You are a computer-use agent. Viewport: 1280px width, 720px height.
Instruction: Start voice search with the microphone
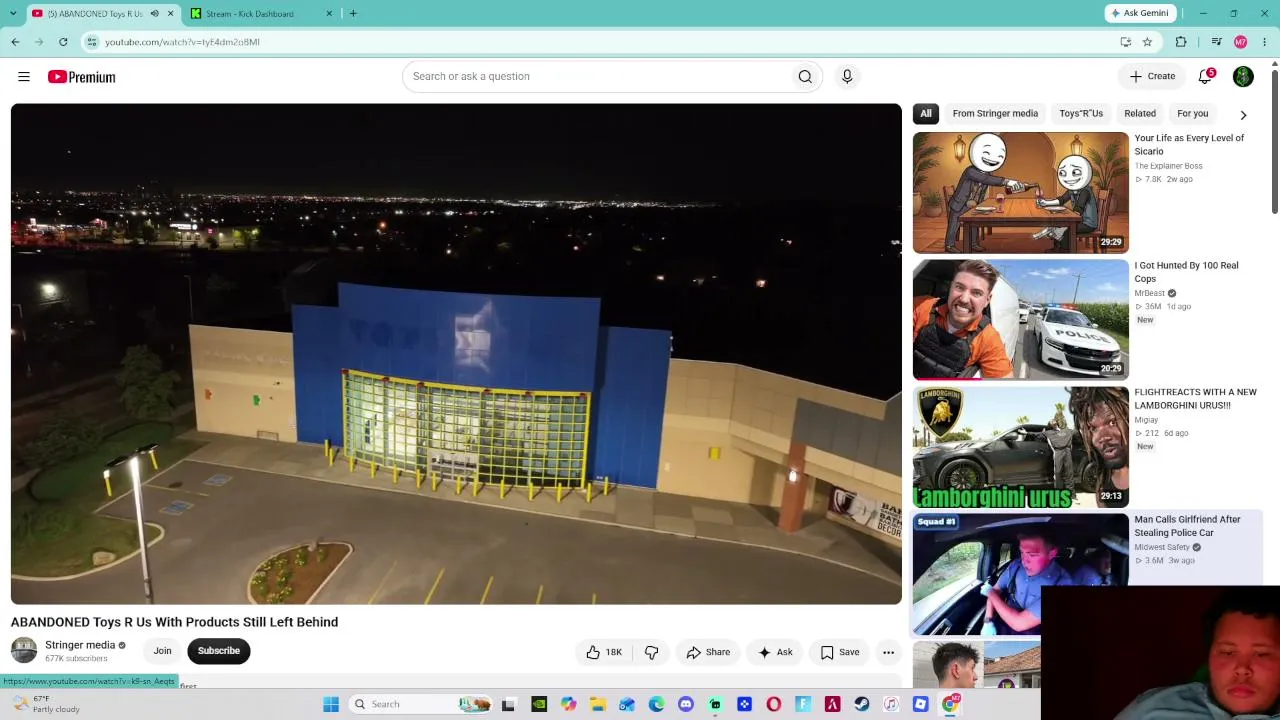[x=847, y=76]
